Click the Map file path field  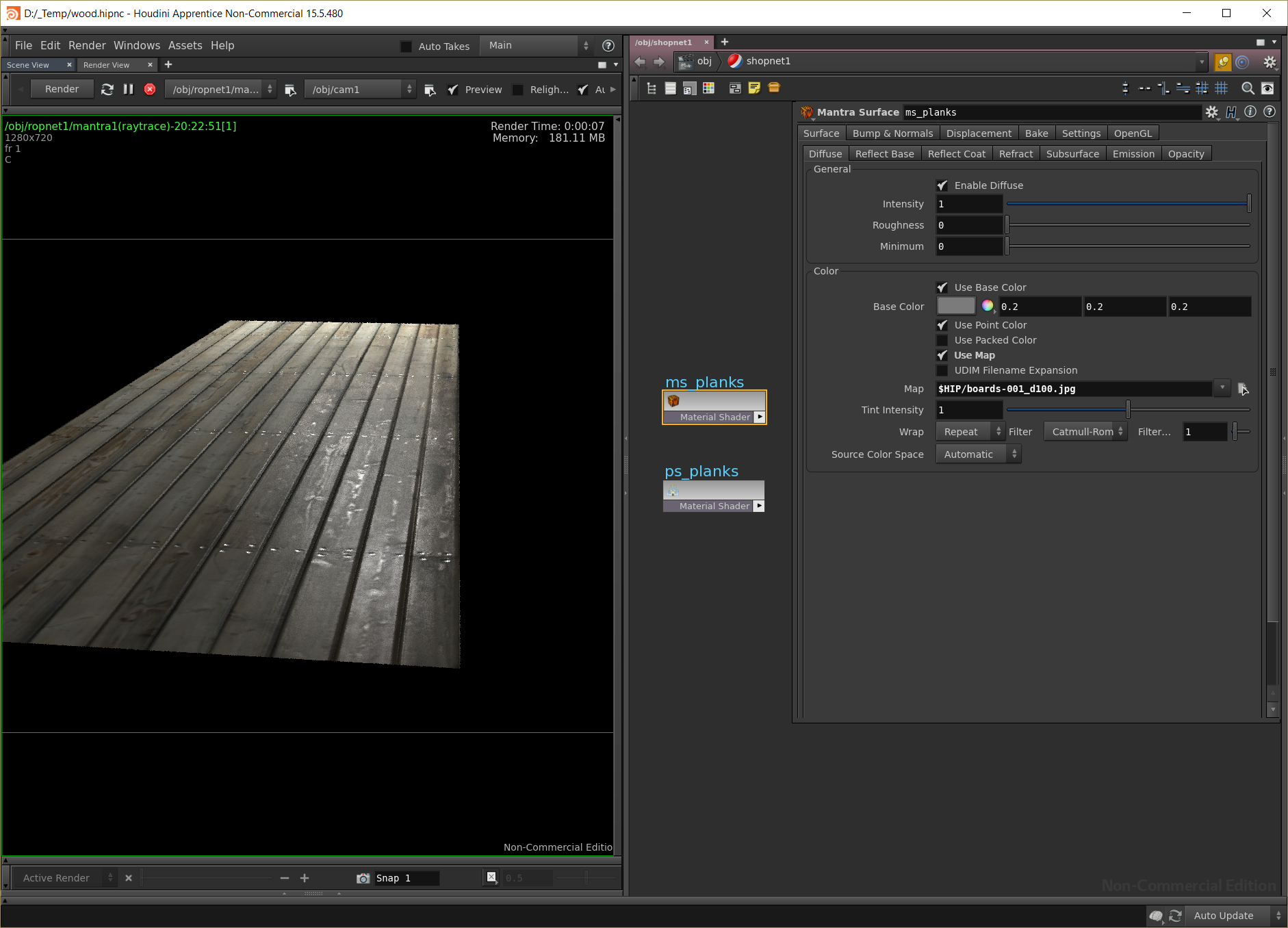coord(1074,389)
